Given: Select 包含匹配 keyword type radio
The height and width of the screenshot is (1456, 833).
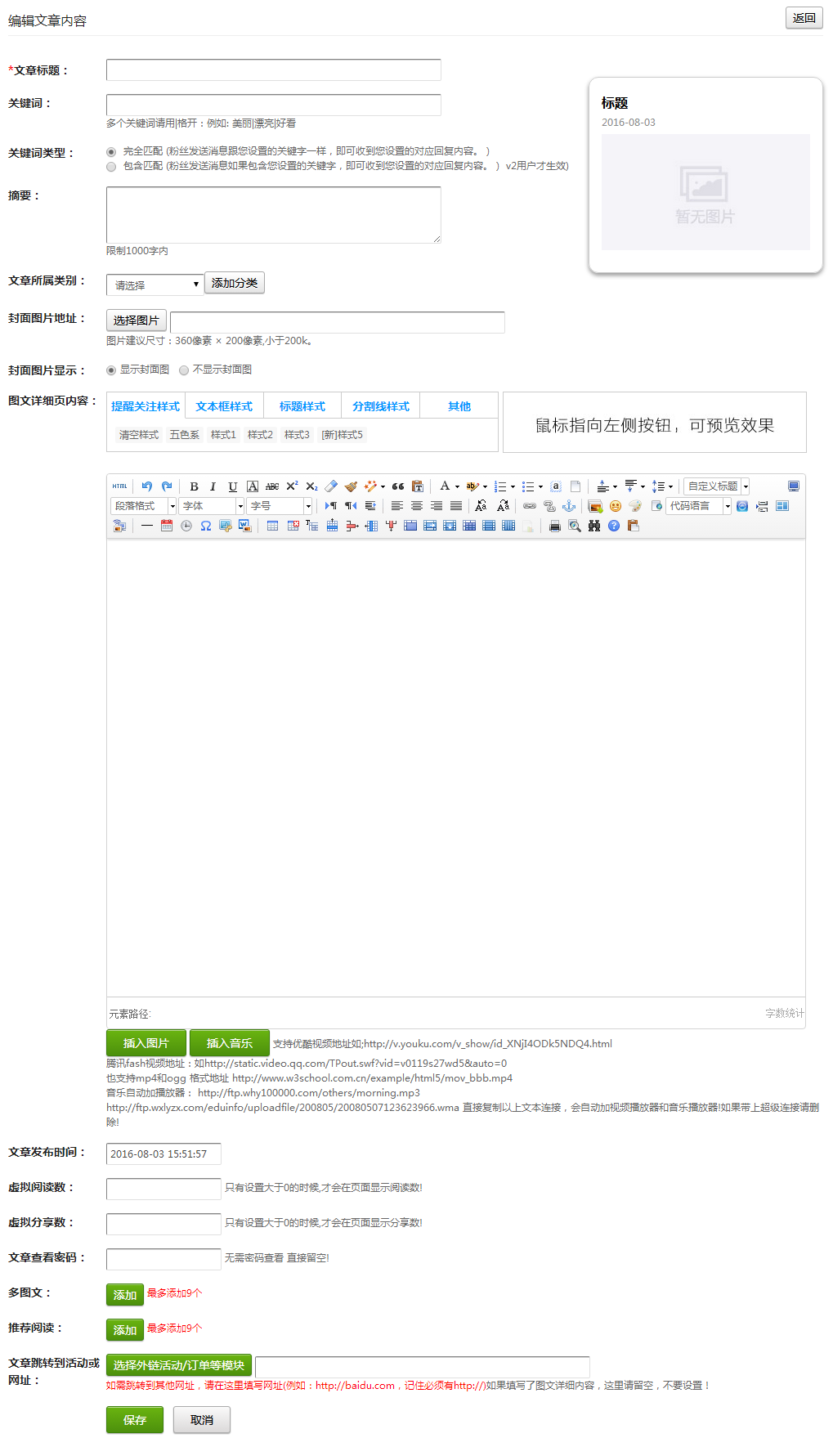Looking at the screenshot, I should (111, 167).
